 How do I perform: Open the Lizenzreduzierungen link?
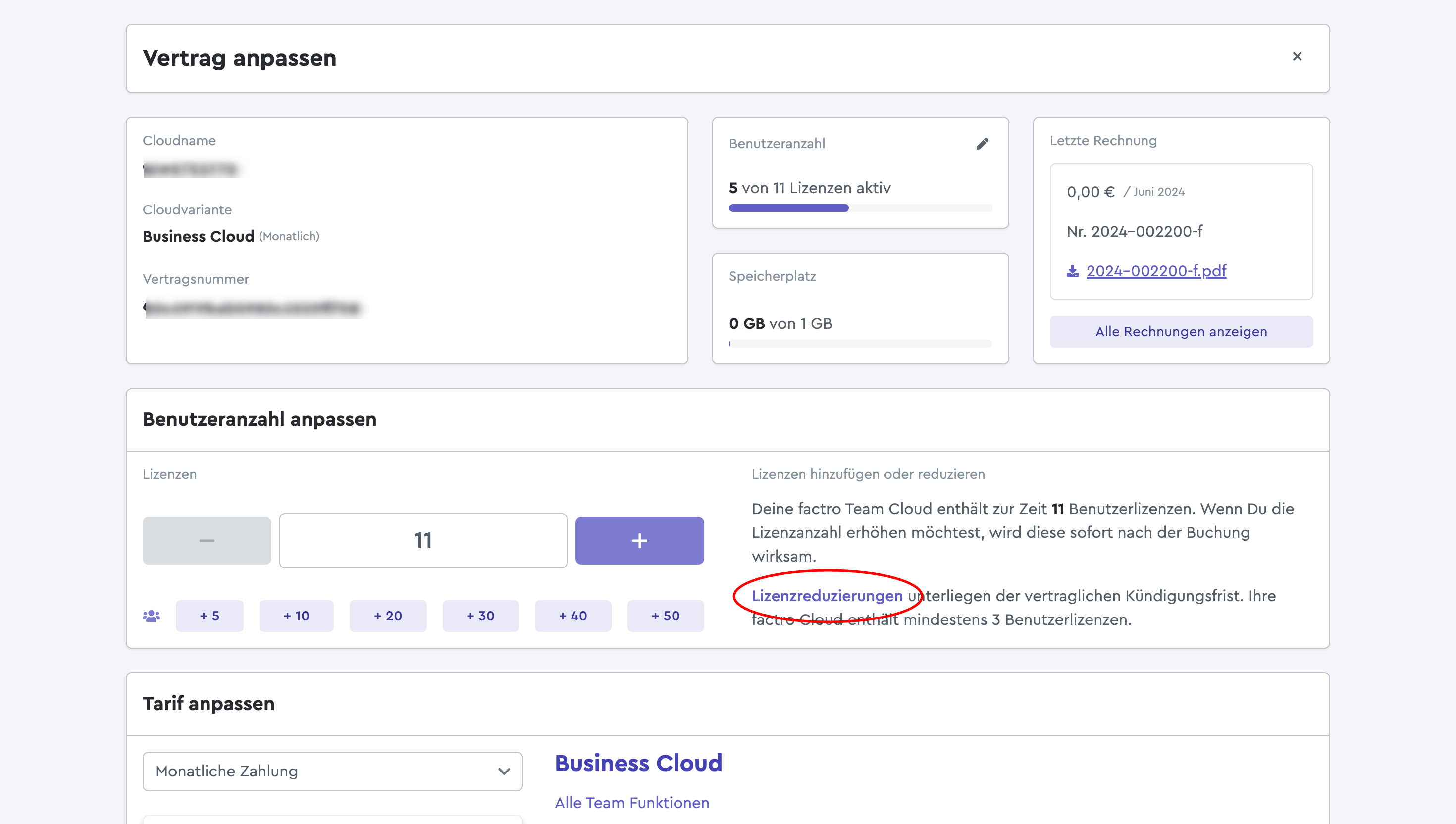coord(828,596)
